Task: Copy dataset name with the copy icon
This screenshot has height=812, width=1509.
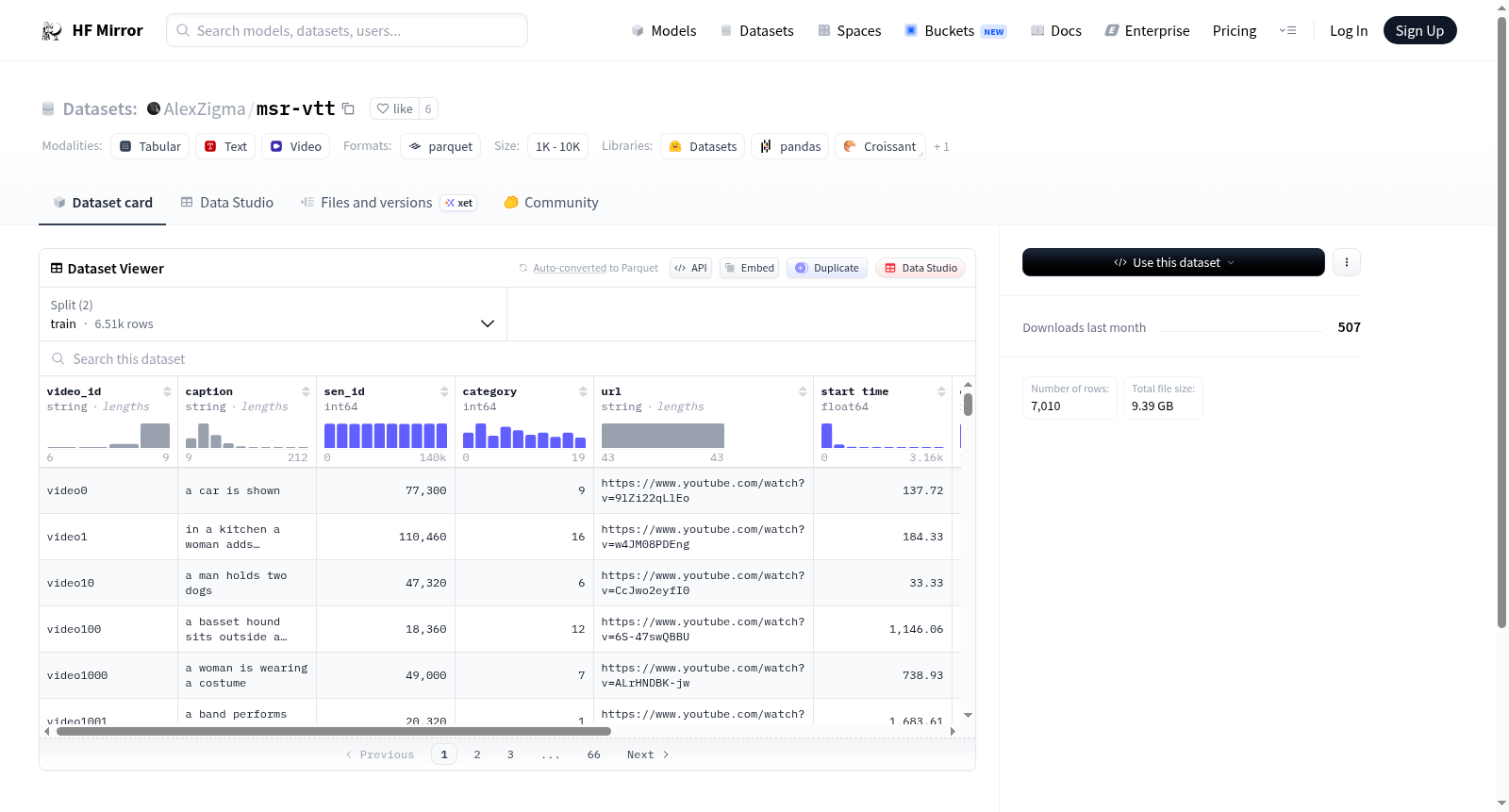Action: point(348,108)
